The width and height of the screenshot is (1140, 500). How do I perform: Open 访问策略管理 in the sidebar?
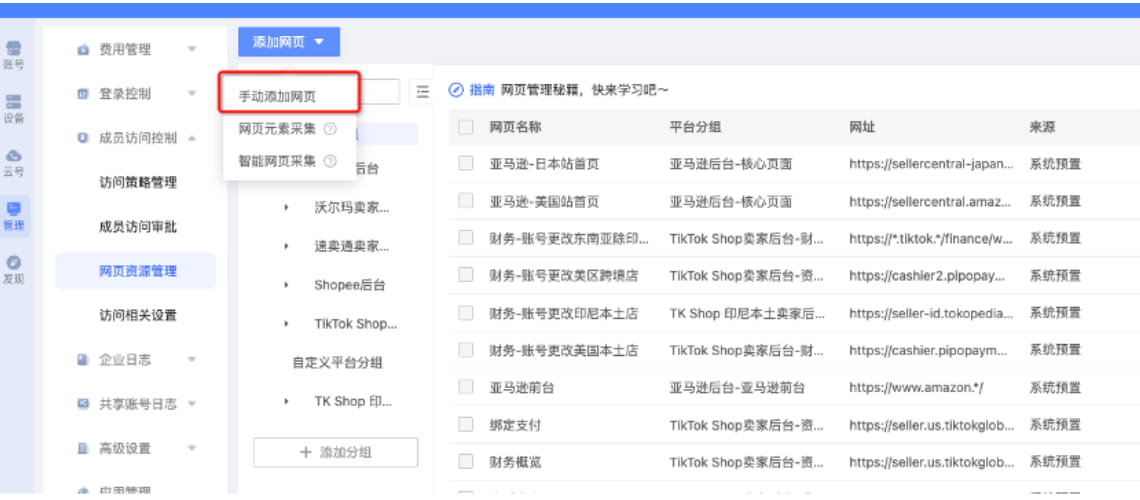pyautogui.click(x=138, y=182)
